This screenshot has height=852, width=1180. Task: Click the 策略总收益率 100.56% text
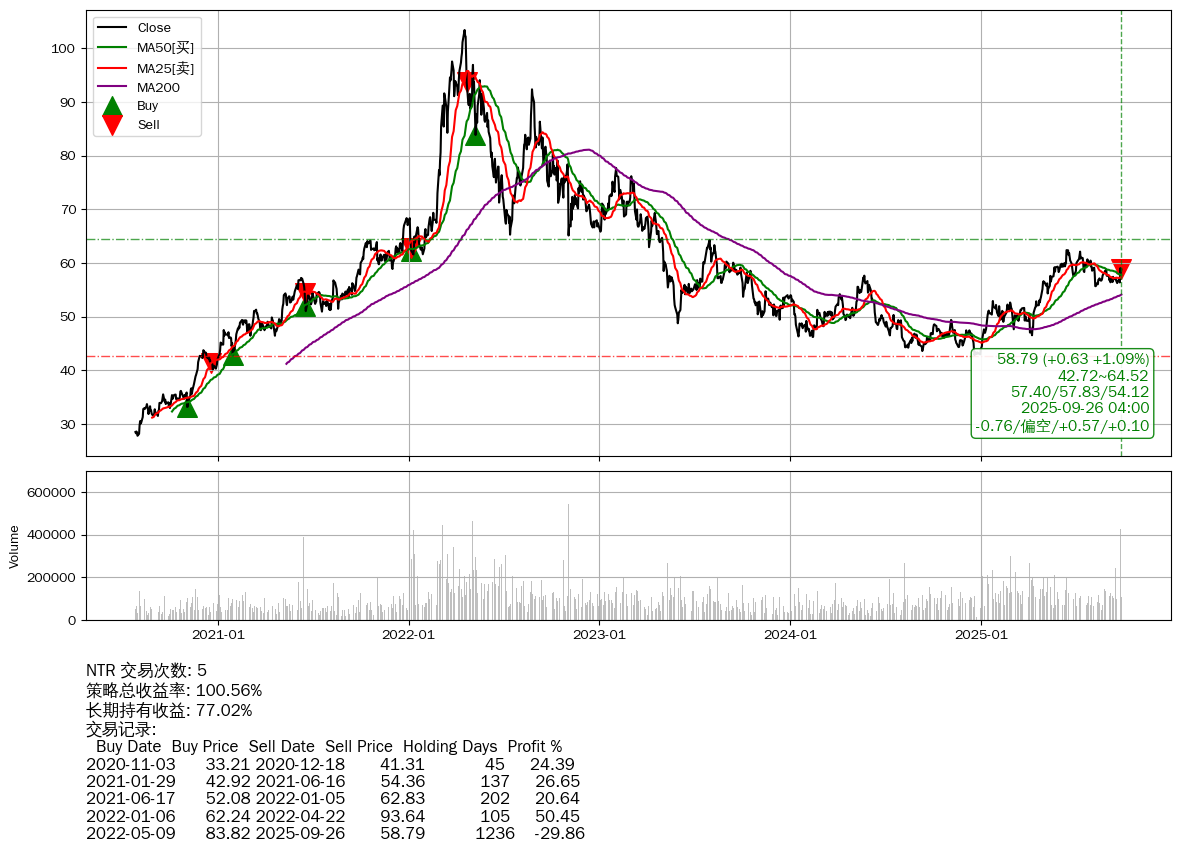point(174,690)
